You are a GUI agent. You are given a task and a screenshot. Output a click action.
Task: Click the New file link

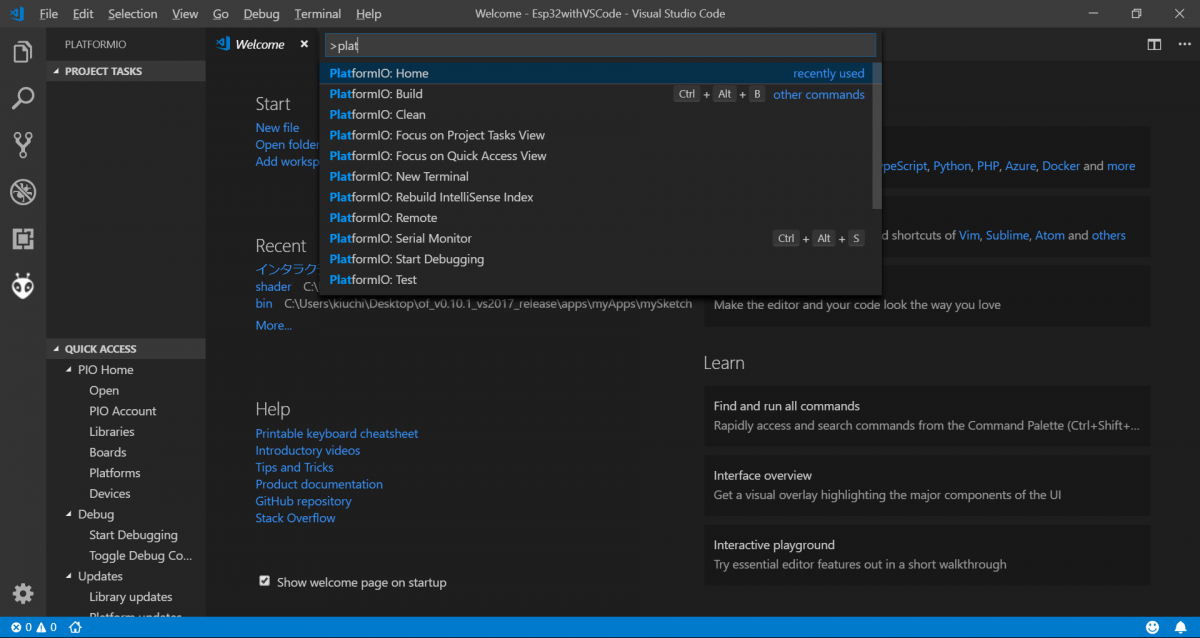coord(277,128)
